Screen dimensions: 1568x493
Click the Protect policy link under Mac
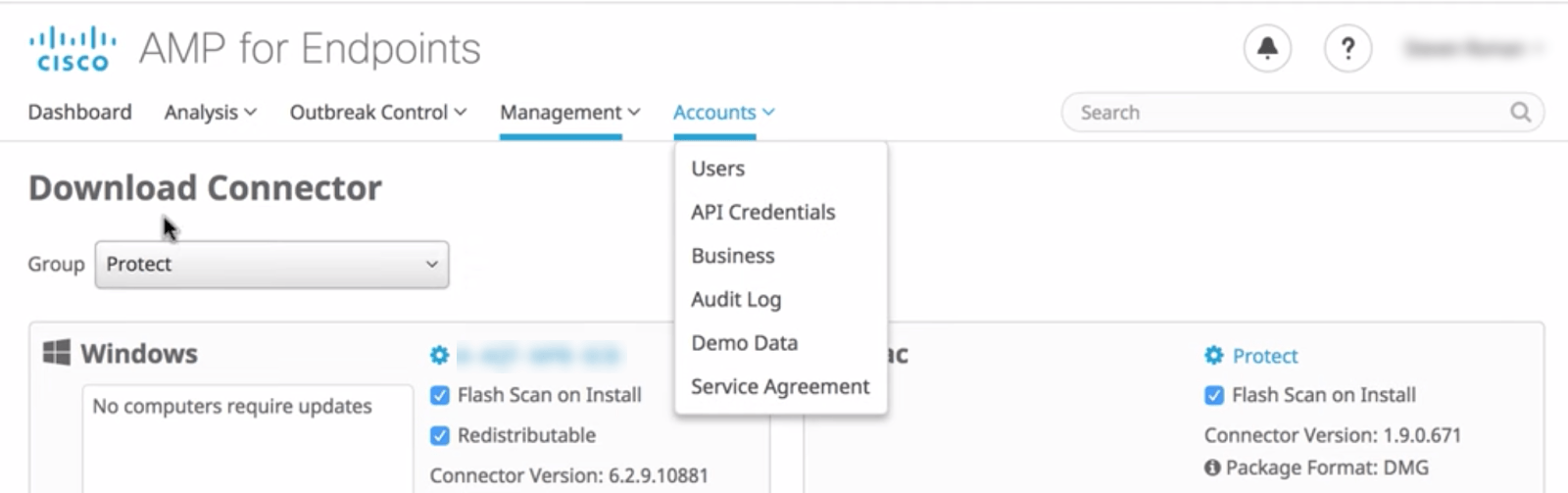(1264, 356)
